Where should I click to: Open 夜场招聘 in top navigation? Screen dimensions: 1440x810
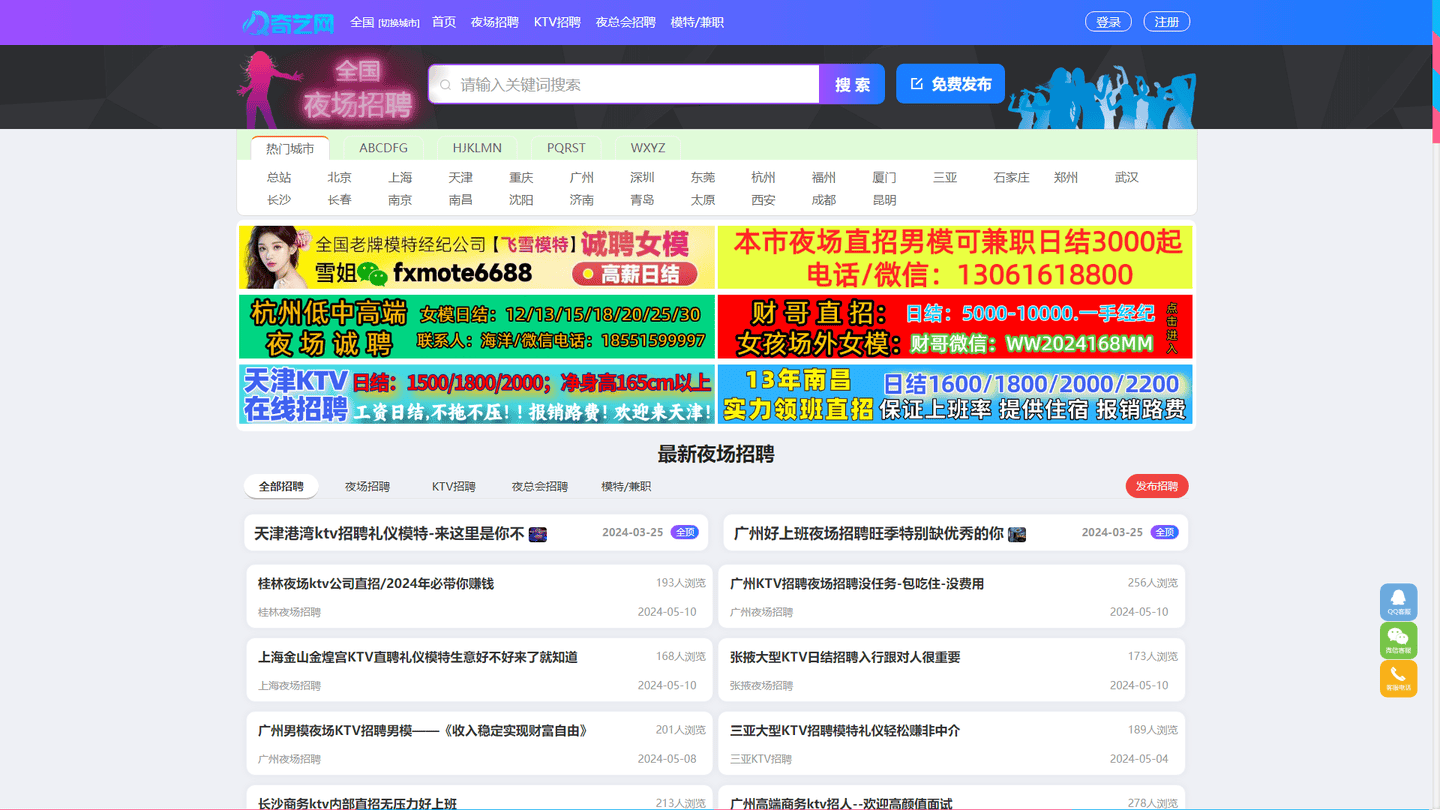point(495,22)
